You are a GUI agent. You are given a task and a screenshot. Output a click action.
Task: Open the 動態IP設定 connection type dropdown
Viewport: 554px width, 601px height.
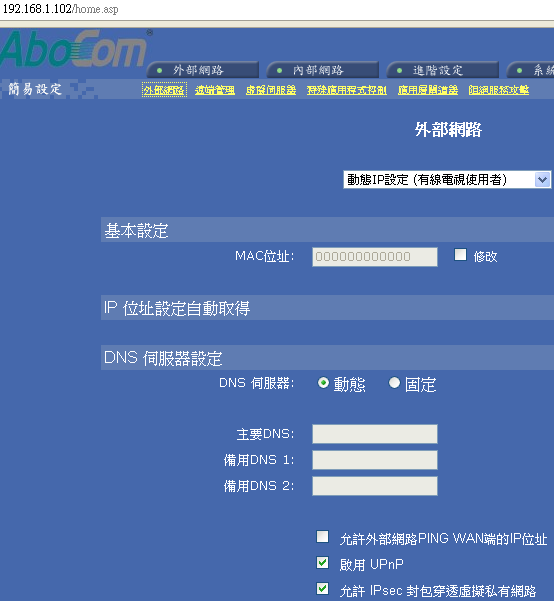[447, 179]
